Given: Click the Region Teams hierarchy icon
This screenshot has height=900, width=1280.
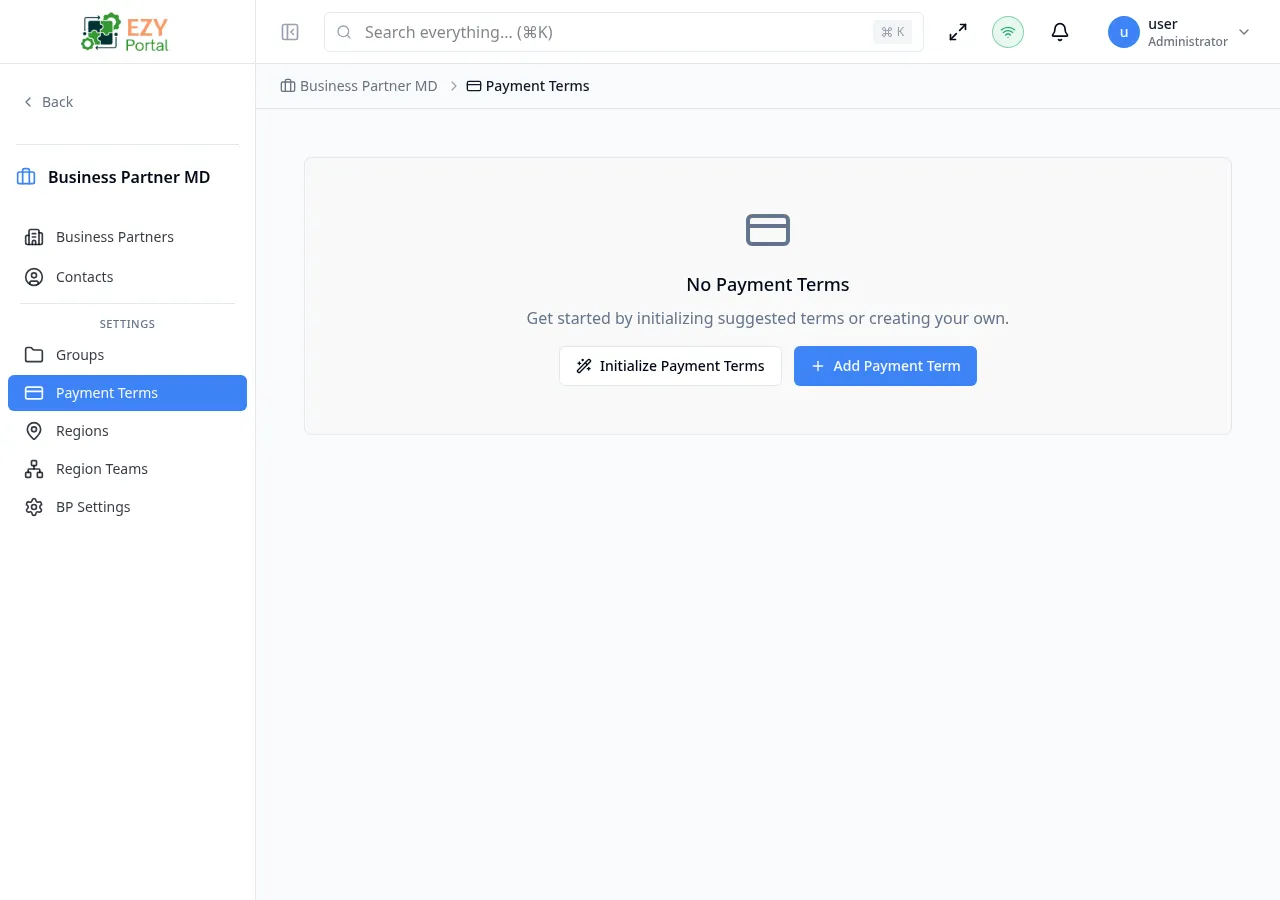Looking at the screenshot, I should [34, 468].
